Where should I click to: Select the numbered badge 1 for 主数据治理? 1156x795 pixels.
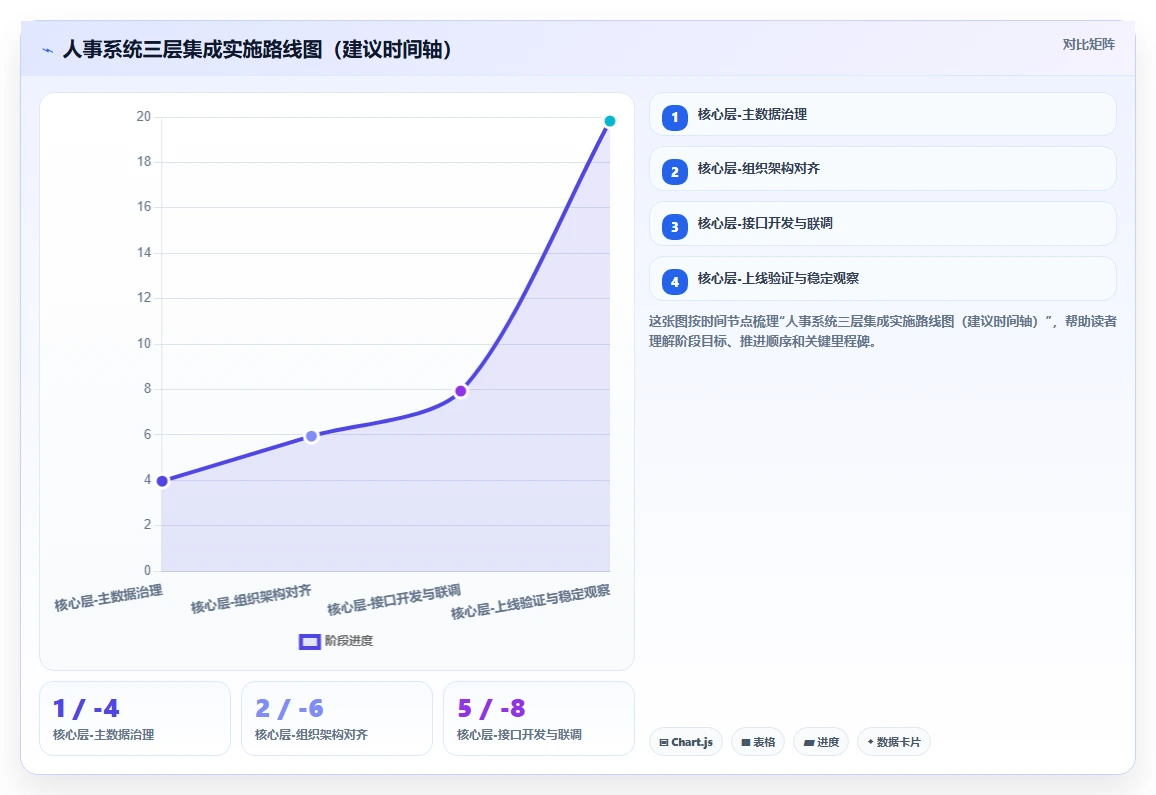pos(675,117)
